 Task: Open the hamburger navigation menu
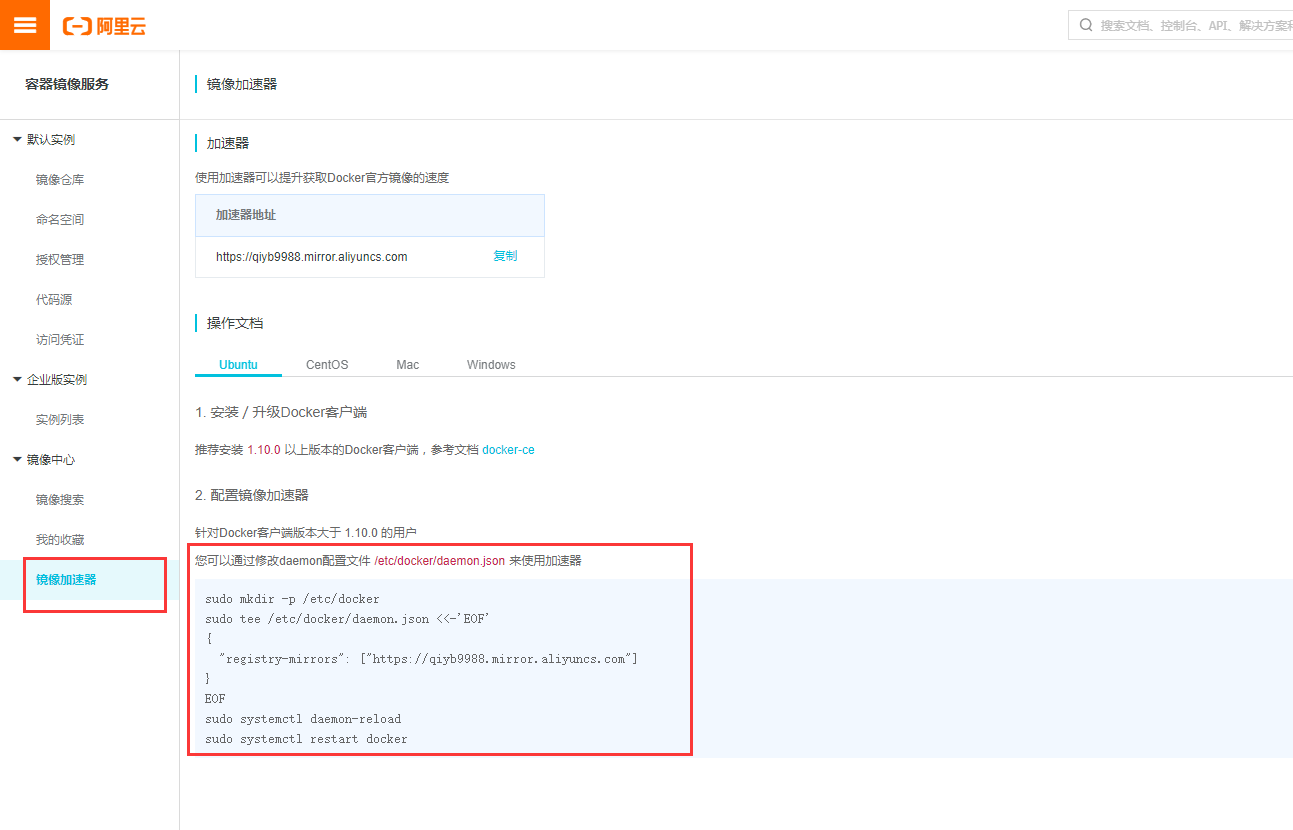pos(24,24)
